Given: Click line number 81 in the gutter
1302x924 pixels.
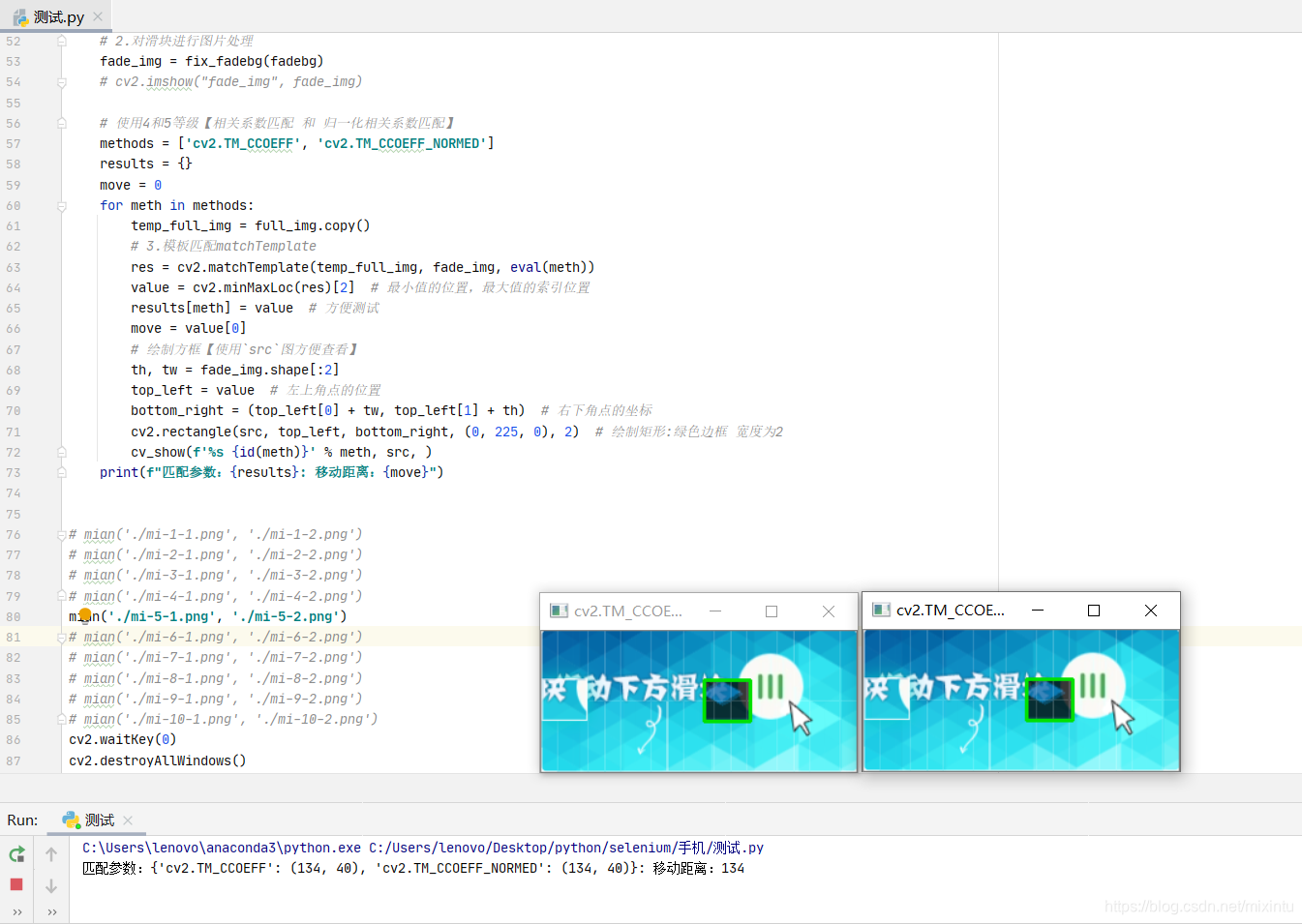Looking at the screenshot, I should point(13,637).
